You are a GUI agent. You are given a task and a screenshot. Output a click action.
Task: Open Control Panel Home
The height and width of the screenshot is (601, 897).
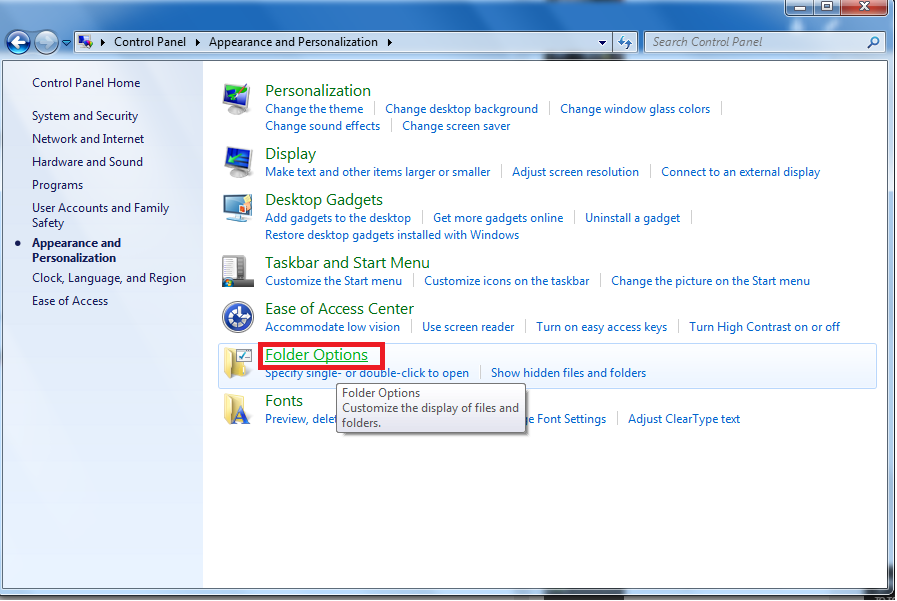click(x=86, y=83)
